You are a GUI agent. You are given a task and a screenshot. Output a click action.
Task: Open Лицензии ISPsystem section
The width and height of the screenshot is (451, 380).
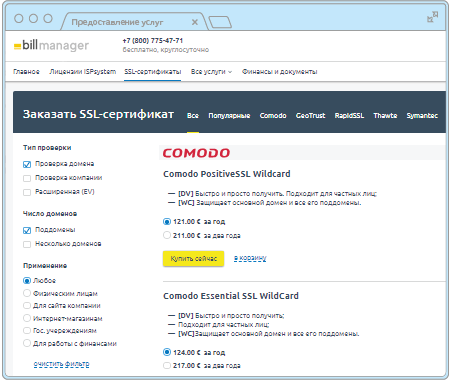point(83,72)
